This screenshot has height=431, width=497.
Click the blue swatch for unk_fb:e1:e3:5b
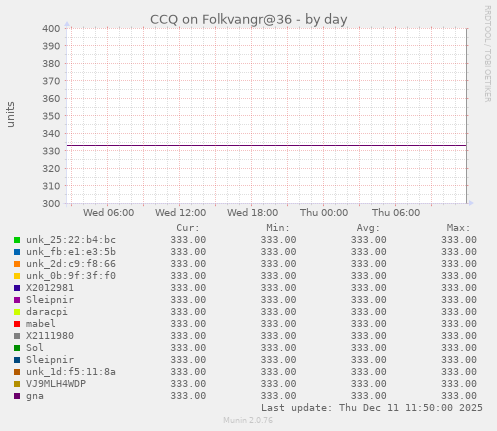[17, 252]
